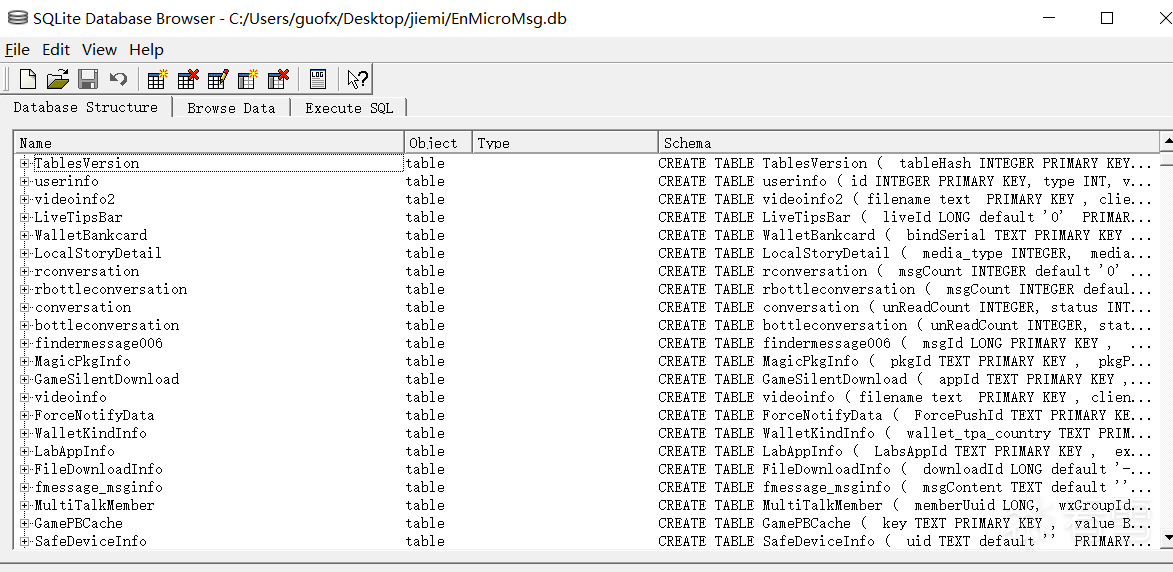The height and width of the screenshot is (572, 1173).
Task: Click 'table' object cell in LiveTipsBar row
Action: click(x=425, y=217)
